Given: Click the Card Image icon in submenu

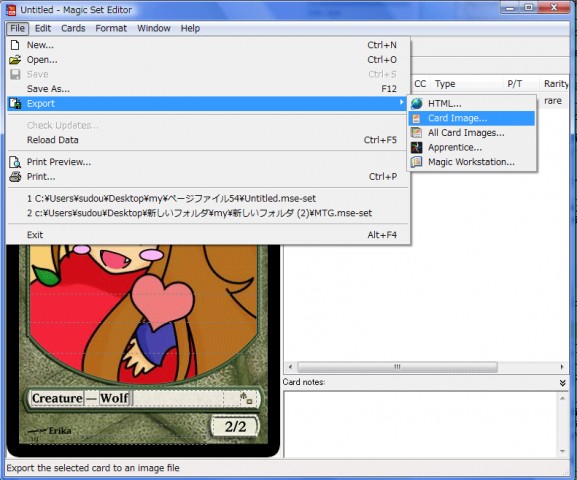Looking at the screenshot, I should coord(417,118).
